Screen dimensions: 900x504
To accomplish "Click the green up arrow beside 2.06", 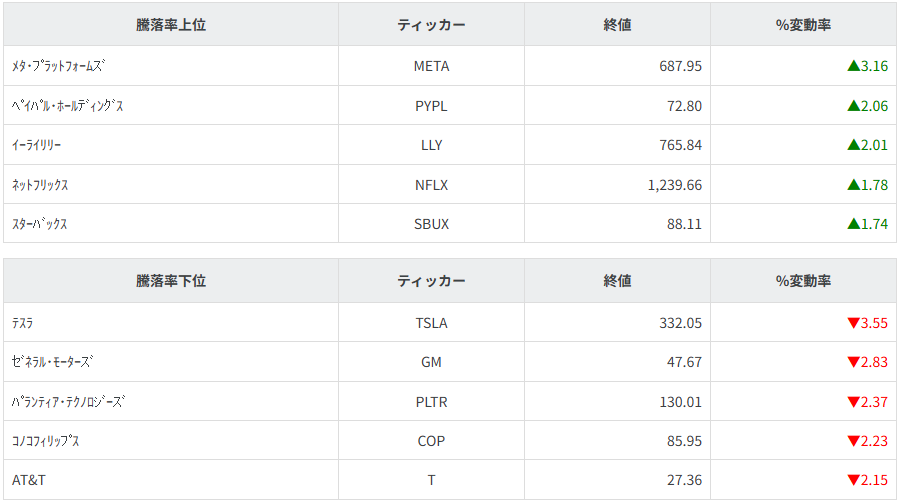I will (853, 105).
